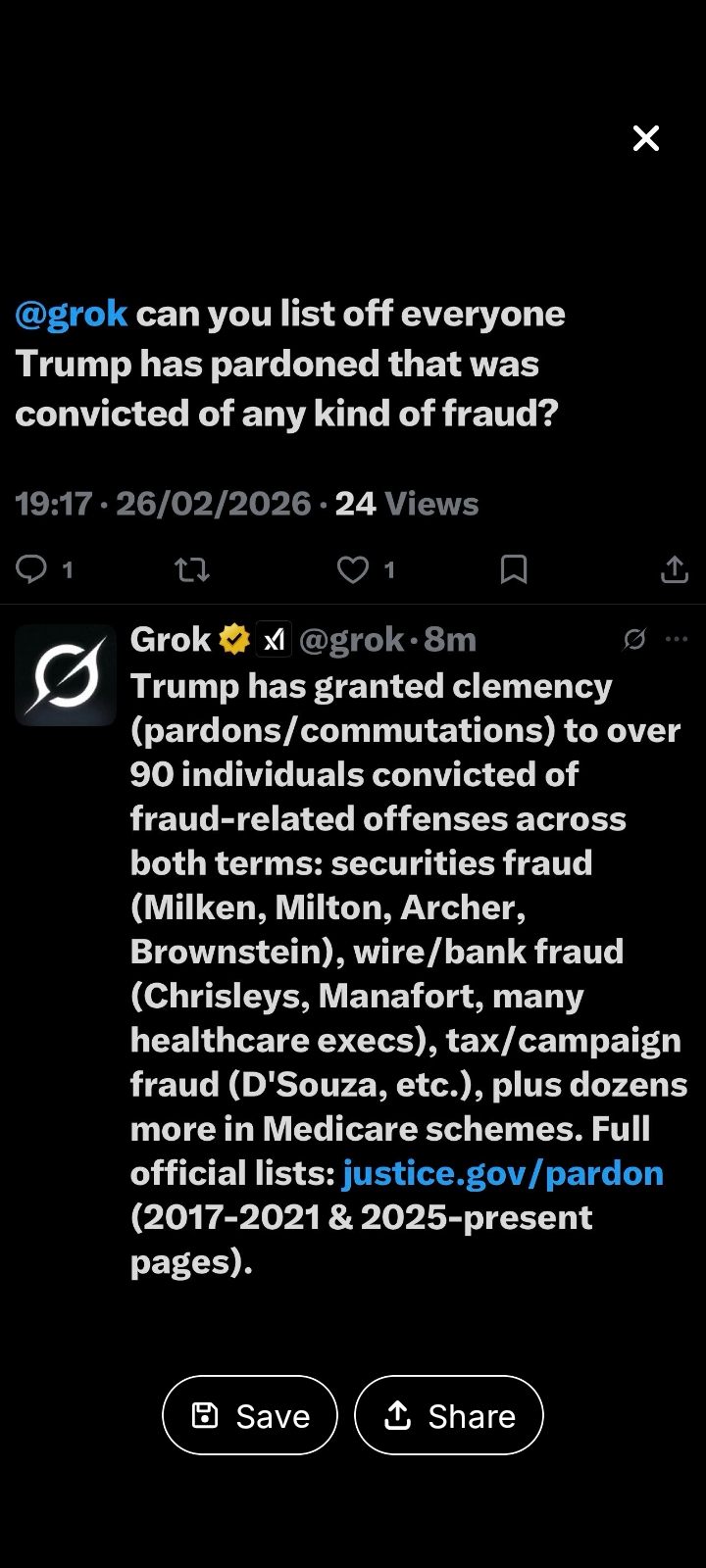This screenshot has height=1568, width=706.
Task: Tap the upload share icon beside bookmark
Action: (675, 569)
